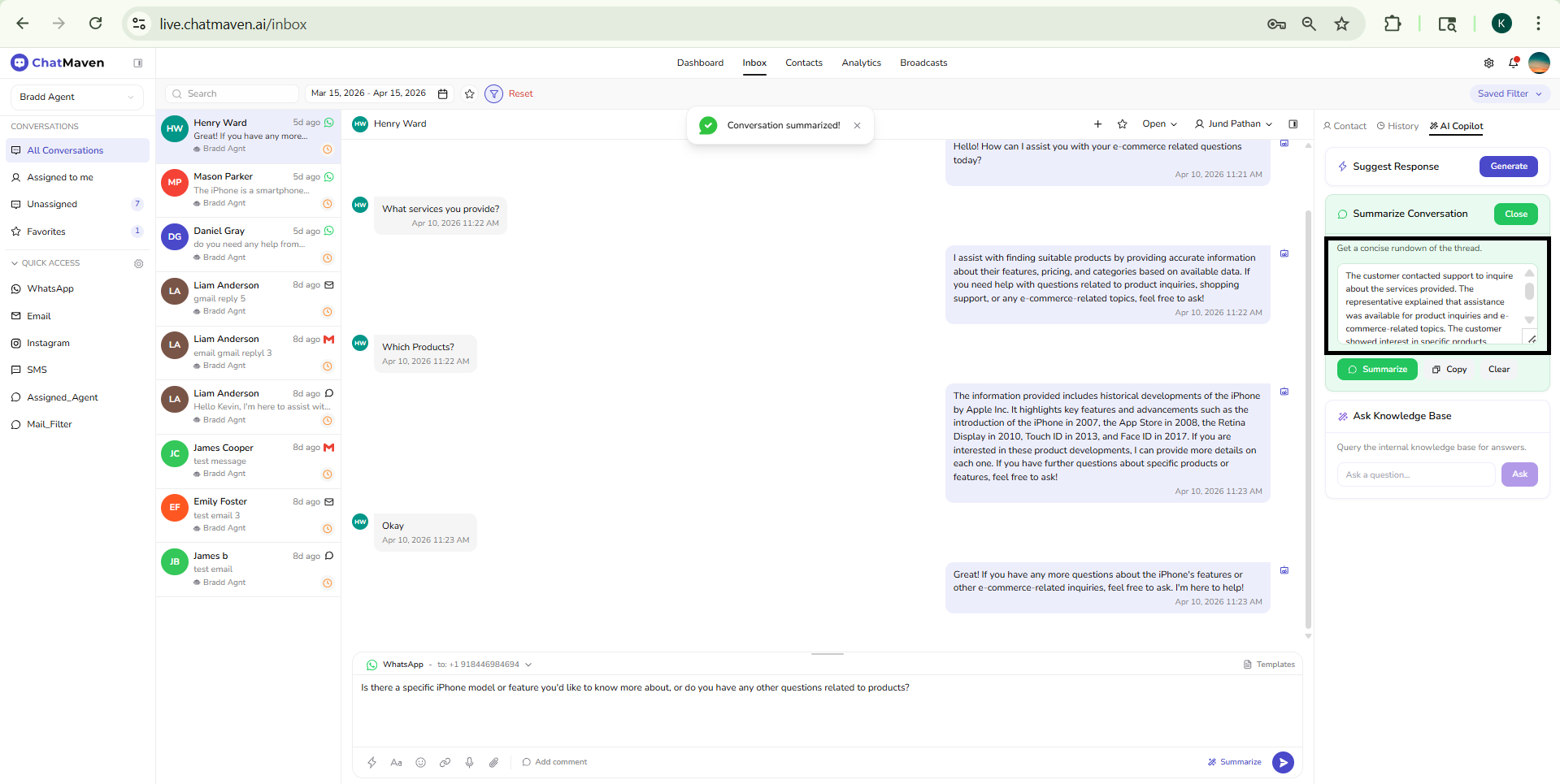Click the microphone voice record icon
Image resolution: width=1560 pixels, height=784 pixels.
pos(469,762)
